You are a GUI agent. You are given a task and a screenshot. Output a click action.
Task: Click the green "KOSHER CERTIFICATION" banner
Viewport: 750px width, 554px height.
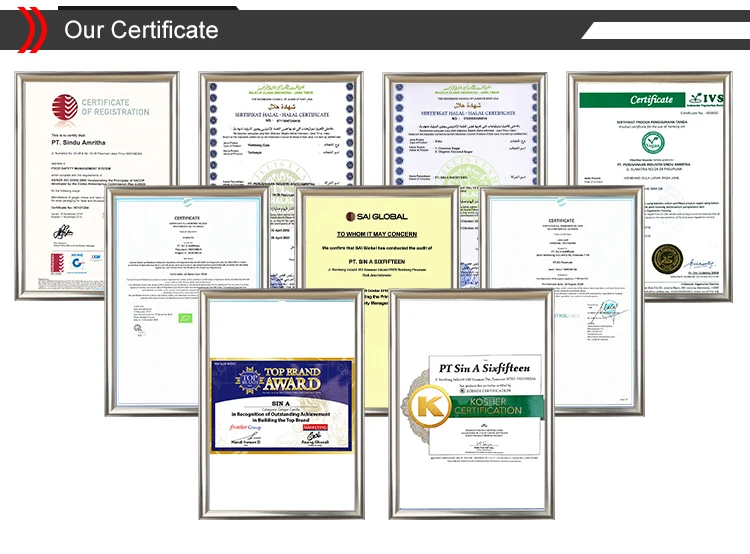[x=495, y=406]
